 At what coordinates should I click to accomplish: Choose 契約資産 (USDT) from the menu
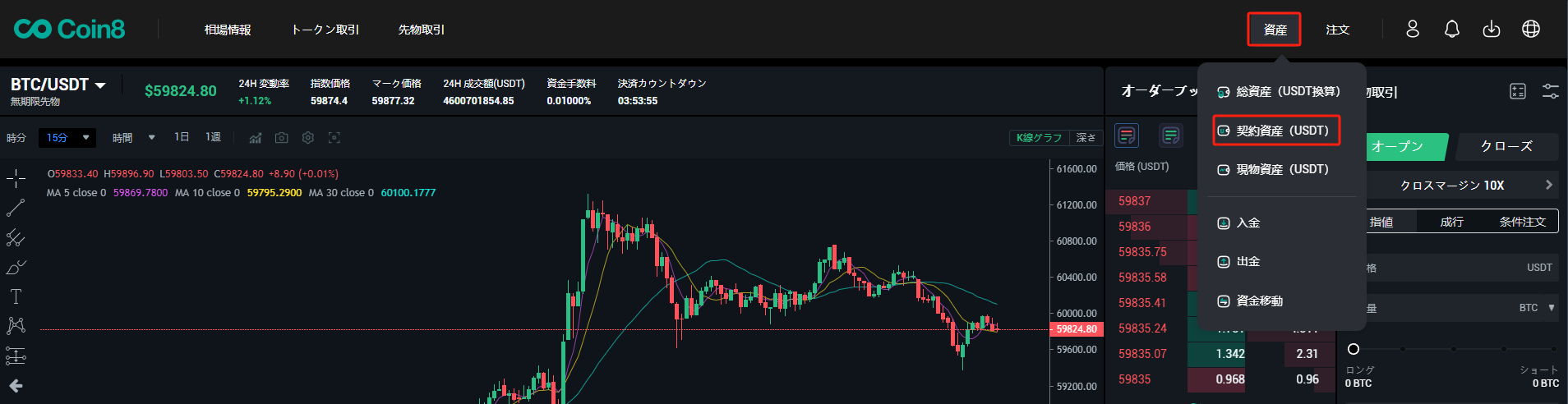1276,131
